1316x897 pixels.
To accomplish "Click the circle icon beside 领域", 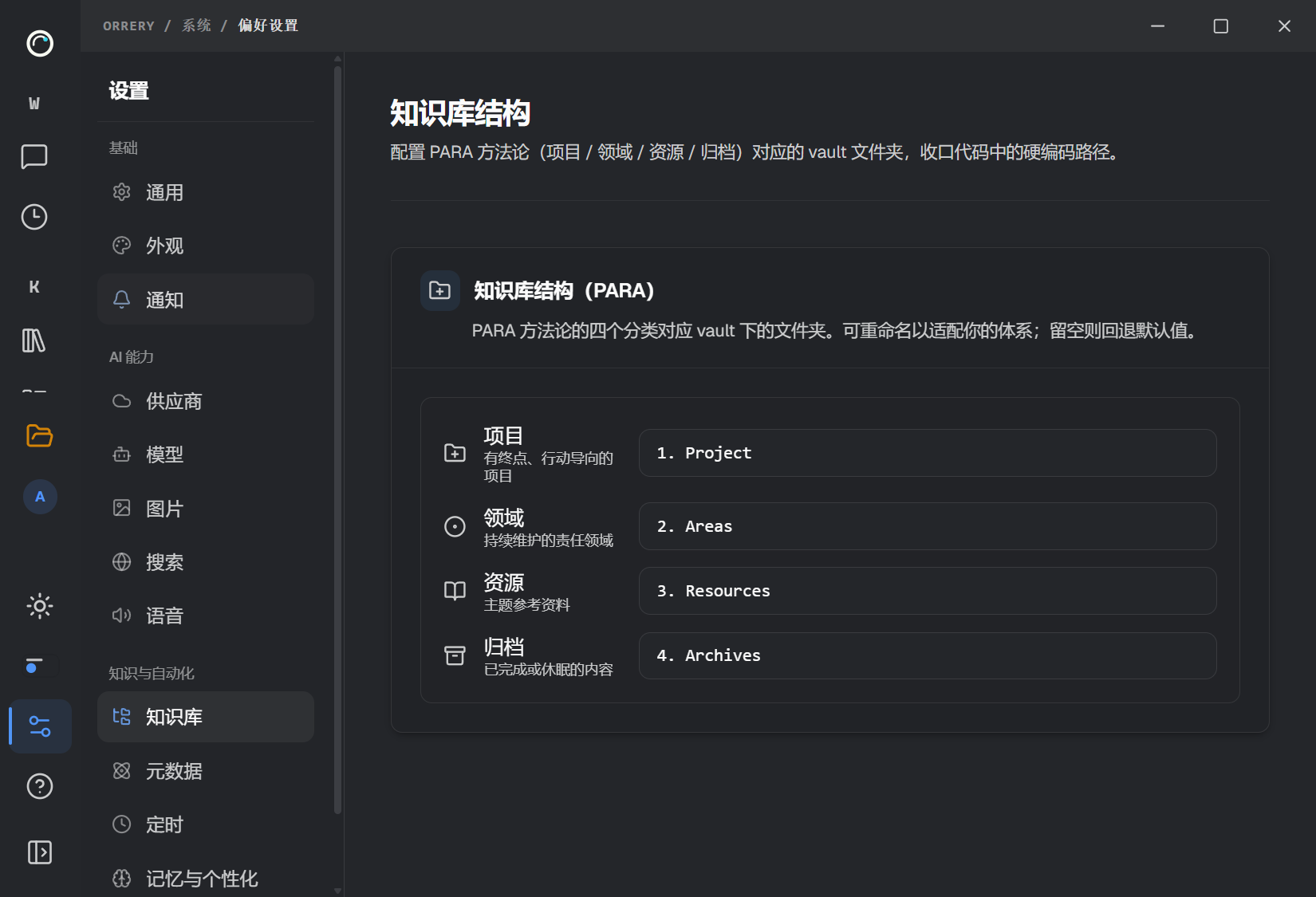I will tap(455, 526).
